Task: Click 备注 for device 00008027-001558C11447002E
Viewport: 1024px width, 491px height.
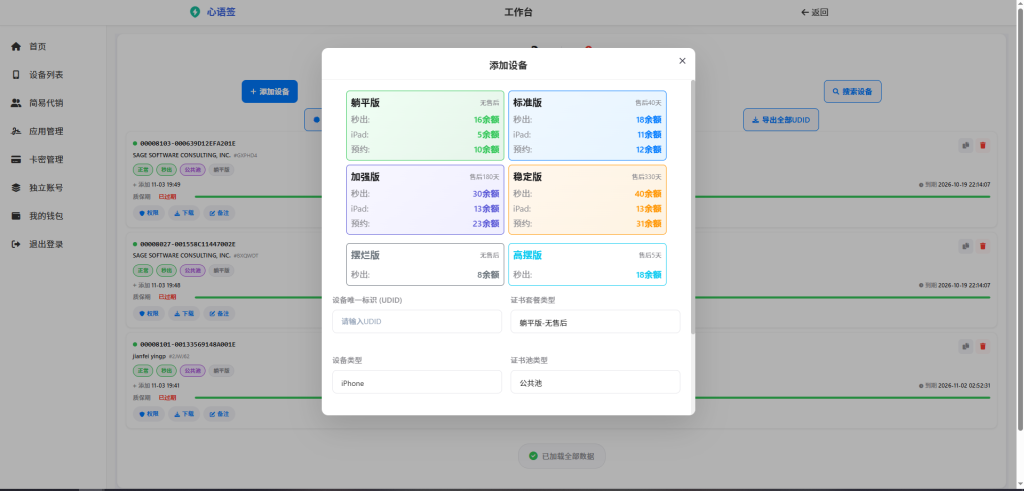Action: coord(219,313)
